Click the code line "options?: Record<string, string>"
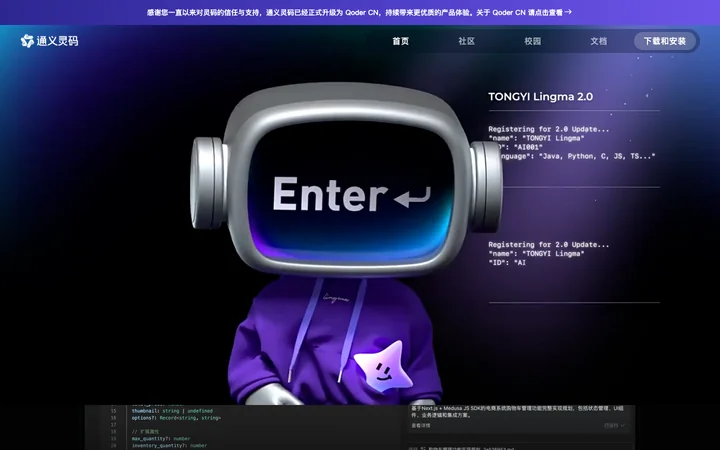 pyautogui.click(x=176, y=418)
